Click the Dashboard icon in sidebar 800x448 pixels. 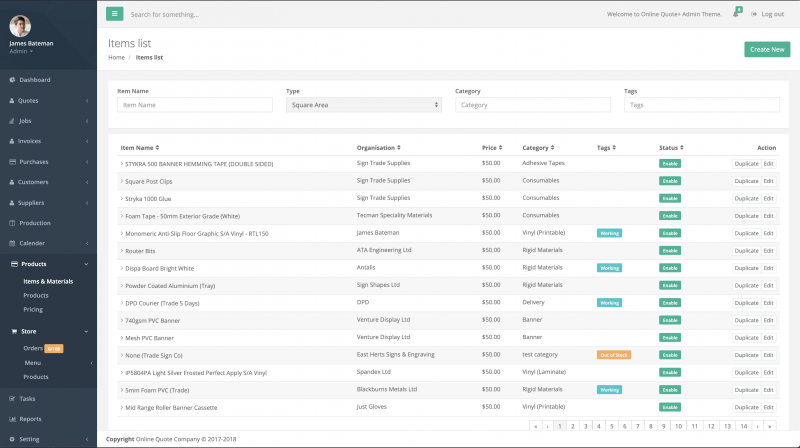[x=12, y=80]
